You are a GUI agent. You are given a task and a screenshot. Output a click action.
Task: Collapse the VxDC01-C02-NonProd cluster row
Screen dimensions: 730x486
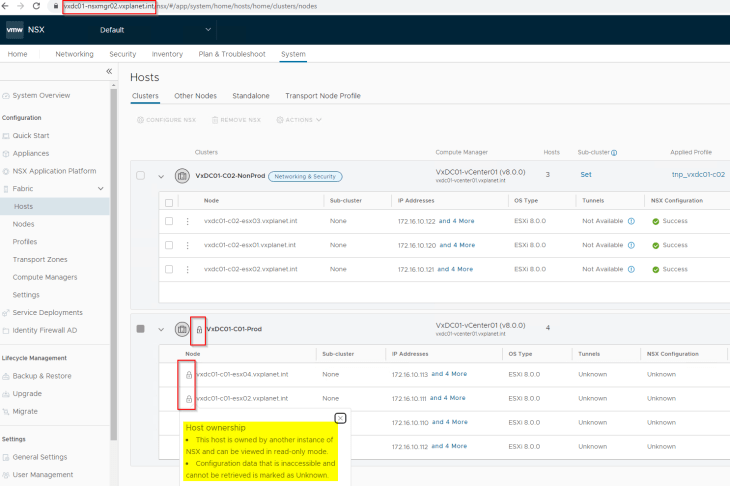tap(161, 176)
